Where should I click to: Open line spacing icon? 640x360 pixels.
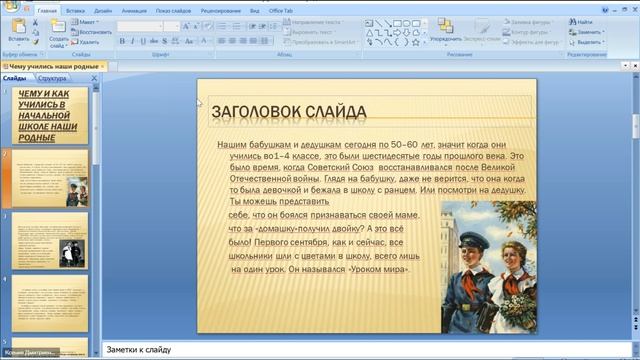[273, 27]
